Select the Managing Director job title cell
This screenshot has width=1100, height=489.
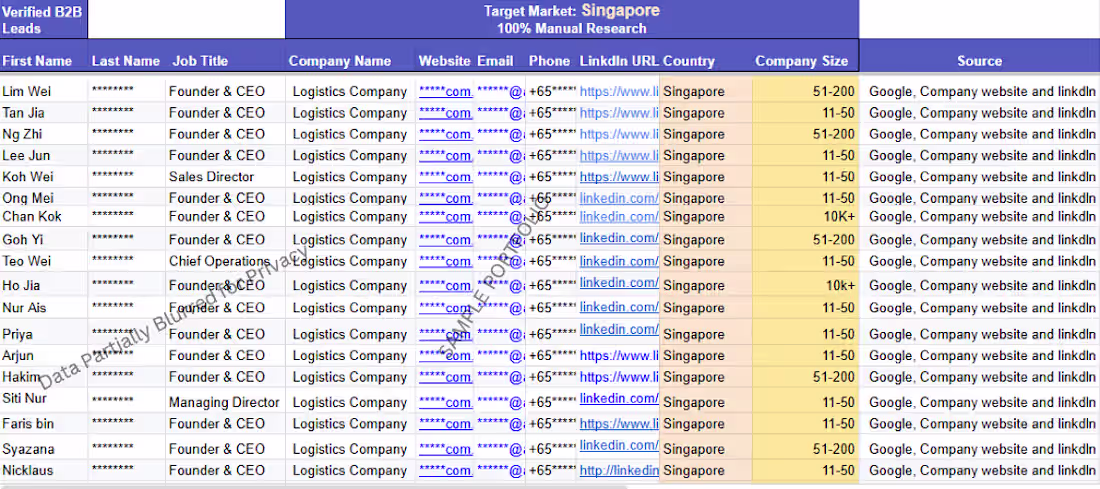224,403
